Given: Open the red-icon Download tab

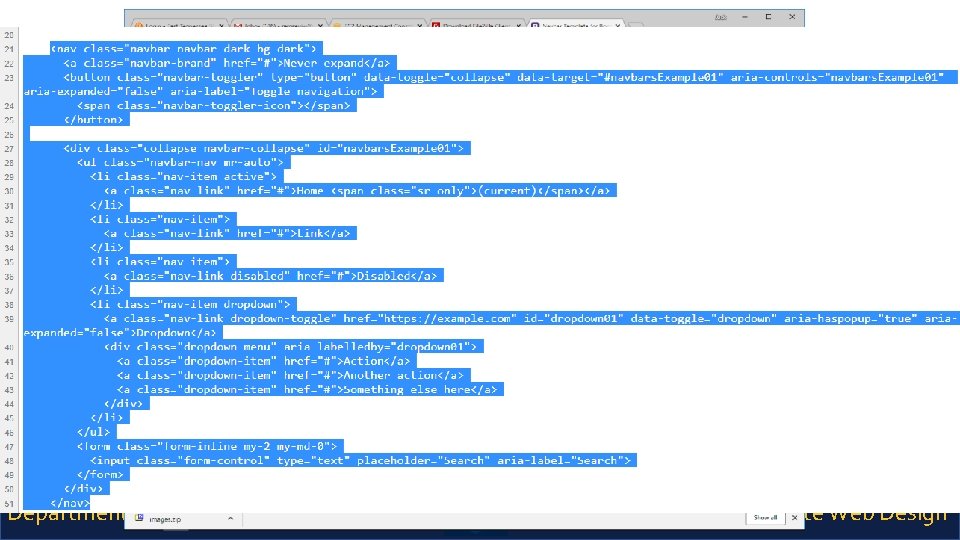Looking at the screenshot, I should [x=473, y=25].
